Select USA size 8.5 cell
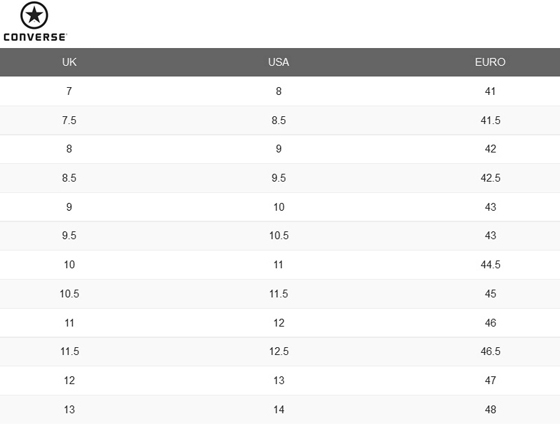Screen dimensions: 560x425 point(279,120)
